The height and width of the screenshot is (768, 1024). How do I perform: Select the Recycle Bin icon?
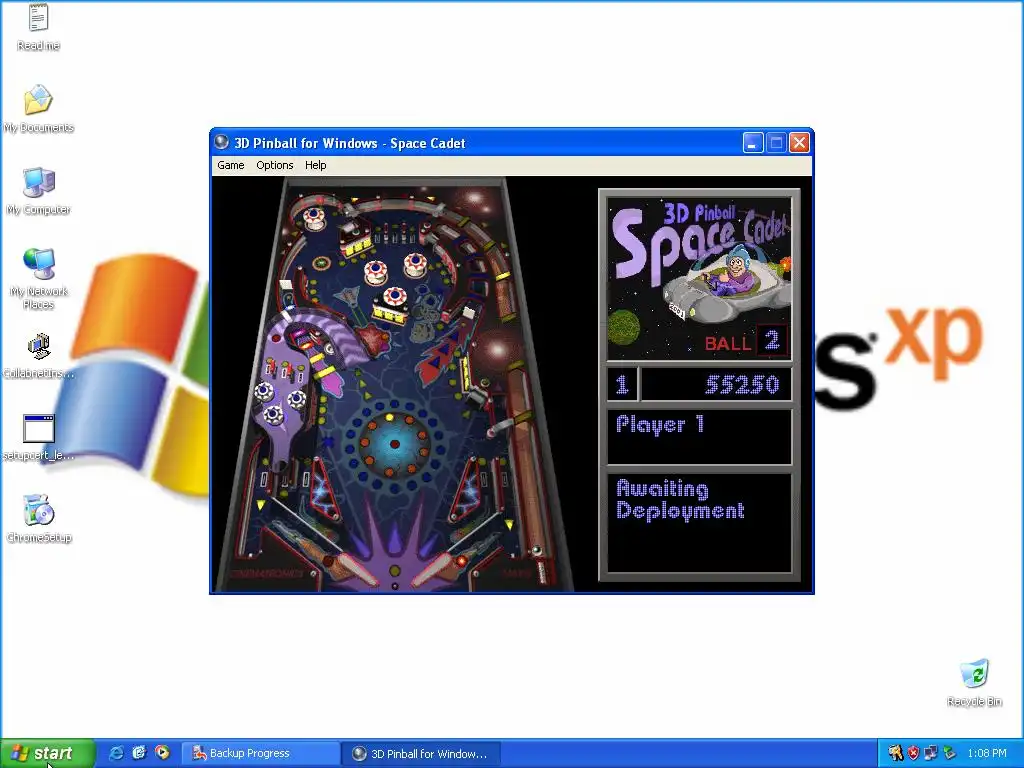[x=974, y=683]
